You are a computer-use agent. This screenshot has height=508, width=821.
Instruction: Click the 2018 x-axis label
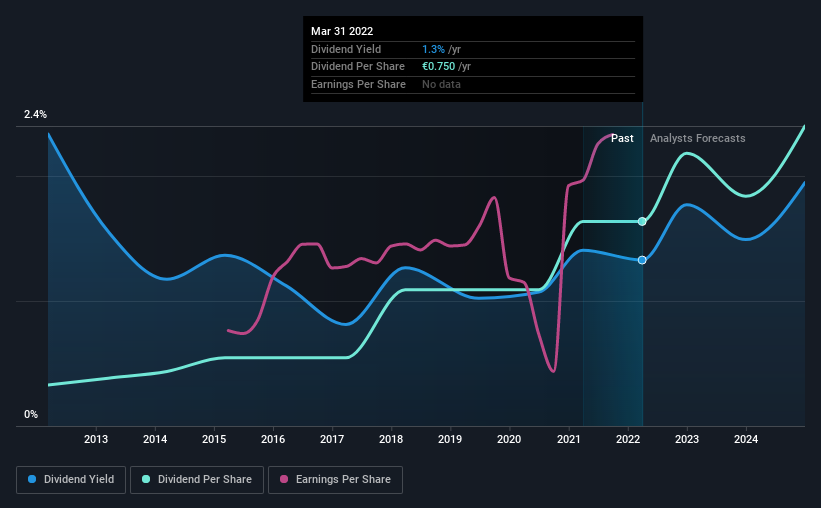coord(391,439)
